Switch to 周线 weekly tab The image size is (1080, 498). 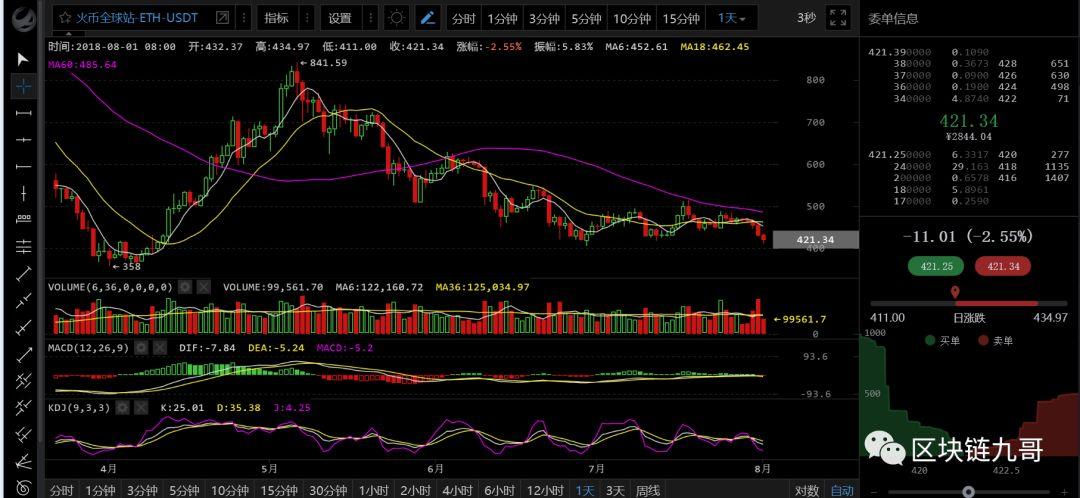tap(647, 490)
